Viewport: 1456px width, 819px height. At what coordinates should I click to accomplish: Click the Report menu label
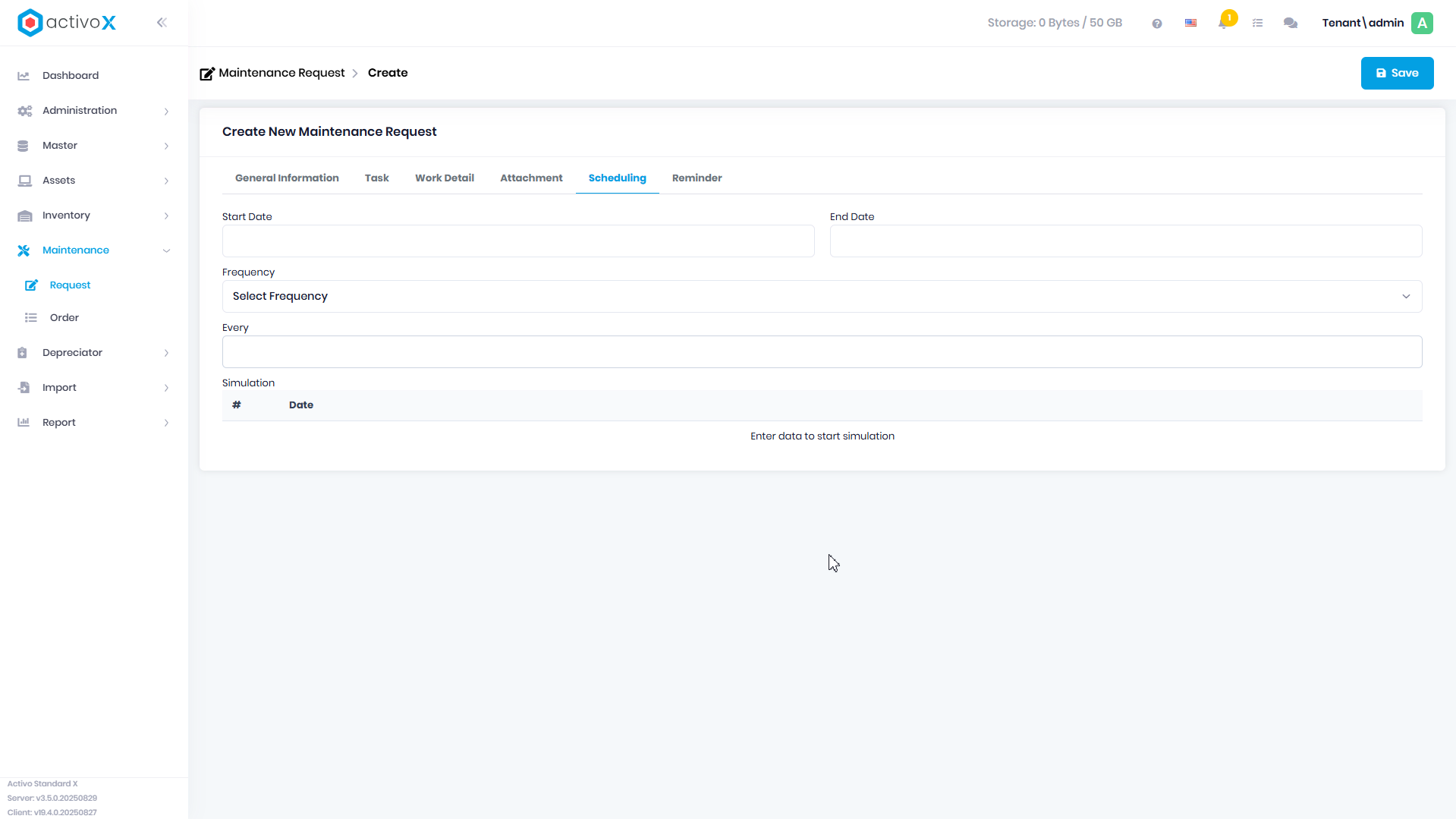pyautogui.click(x=59, y=422)
